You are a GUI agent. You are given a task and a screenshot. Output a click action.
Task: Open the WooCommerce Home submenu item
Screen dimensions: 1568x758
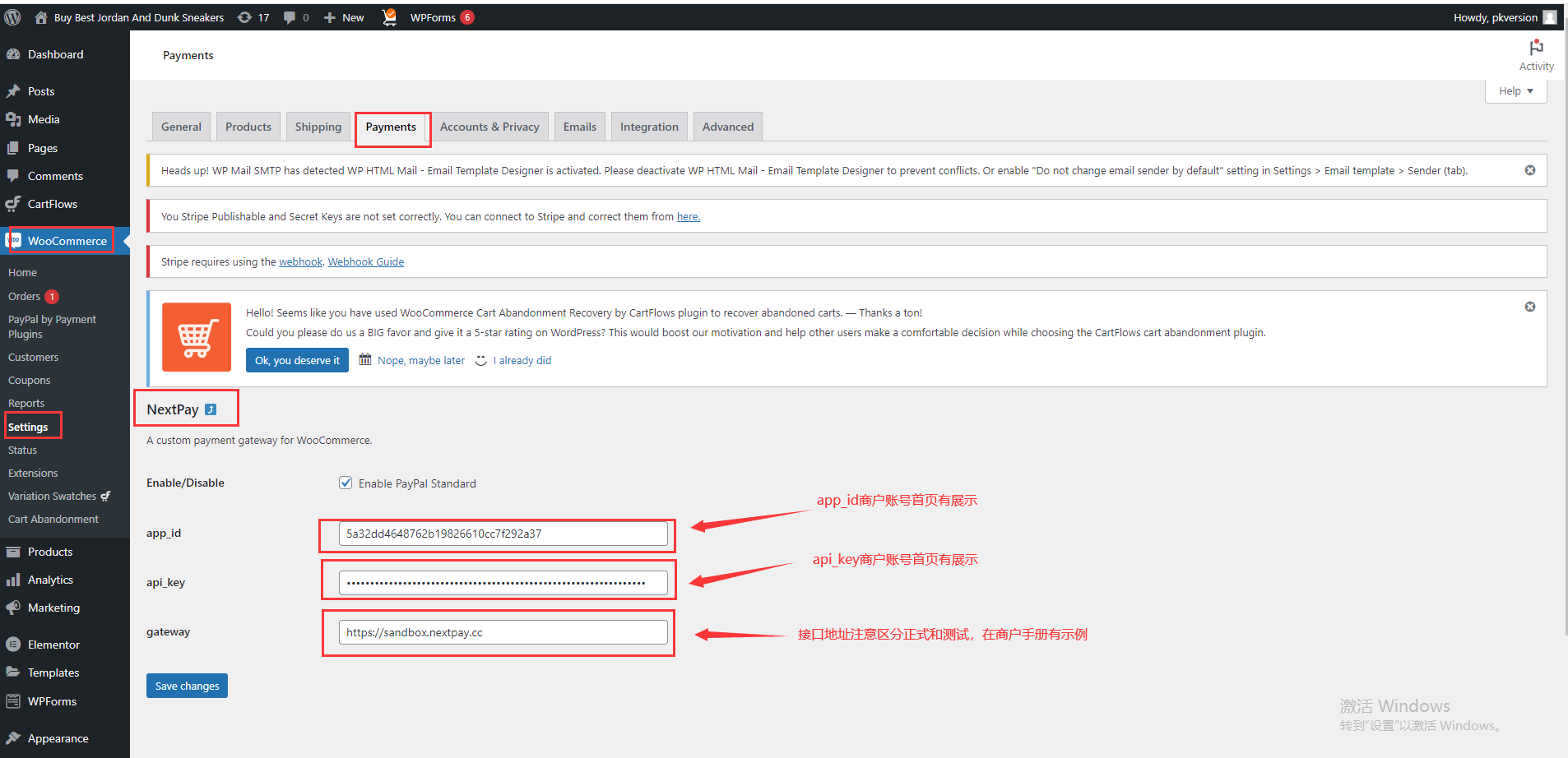click(23, 273)
